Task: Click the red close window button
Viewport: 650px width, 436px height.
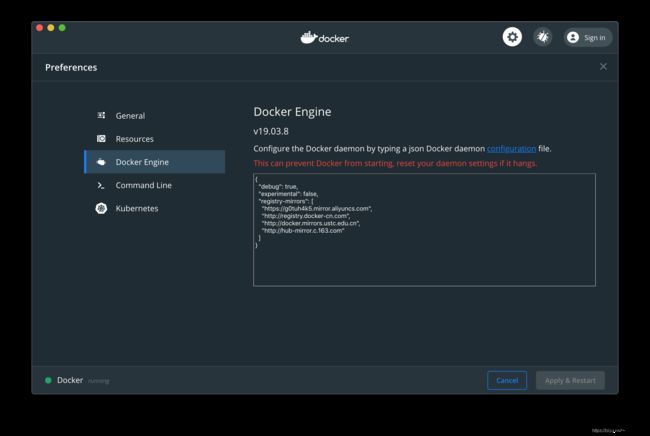Action: click(39, 28)
